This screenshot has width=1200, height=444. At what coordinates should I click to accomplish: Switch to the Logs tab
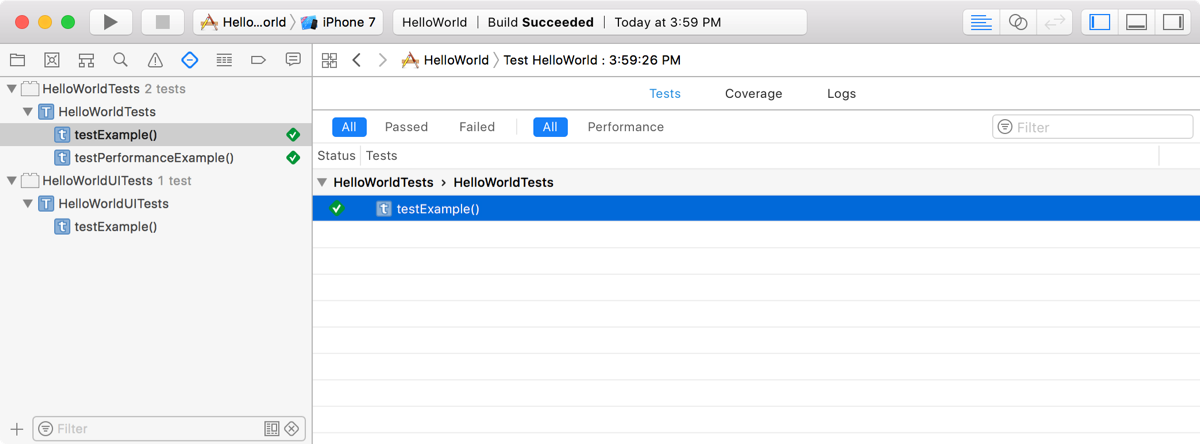pyautogui.click(x=841, y=94)
